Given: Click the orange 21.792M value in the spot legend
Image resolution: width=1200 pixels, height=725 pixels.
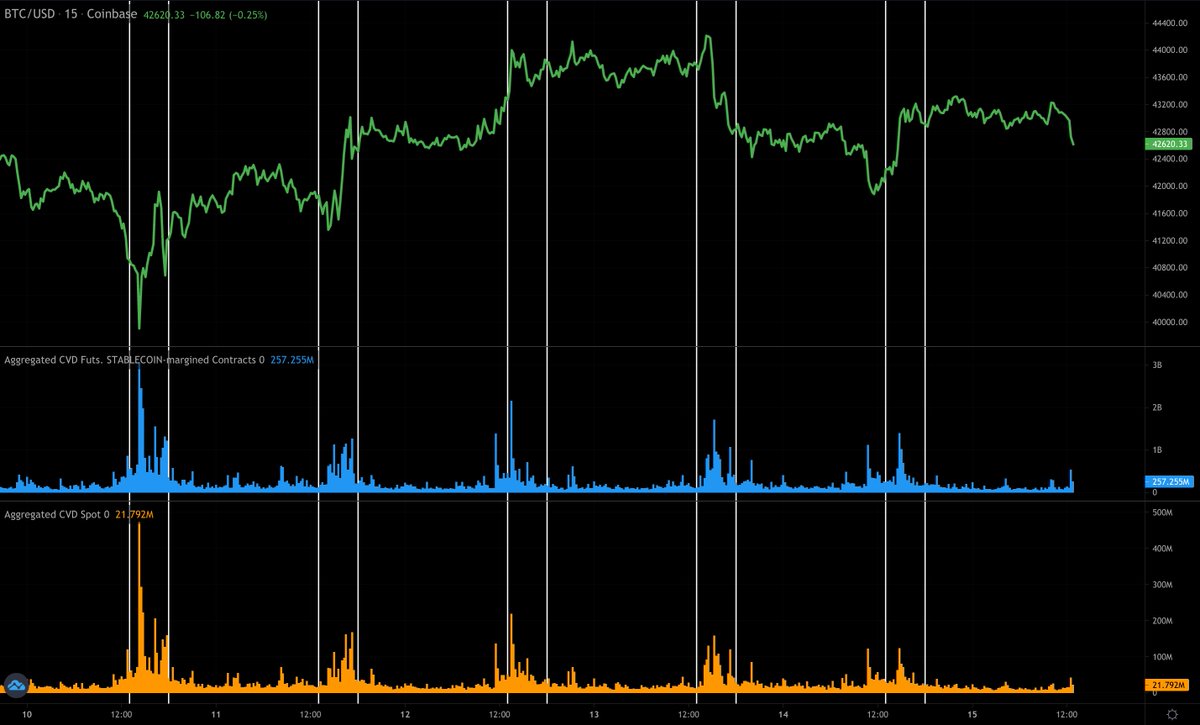Looking at the screenshot, I should (133, 514).
